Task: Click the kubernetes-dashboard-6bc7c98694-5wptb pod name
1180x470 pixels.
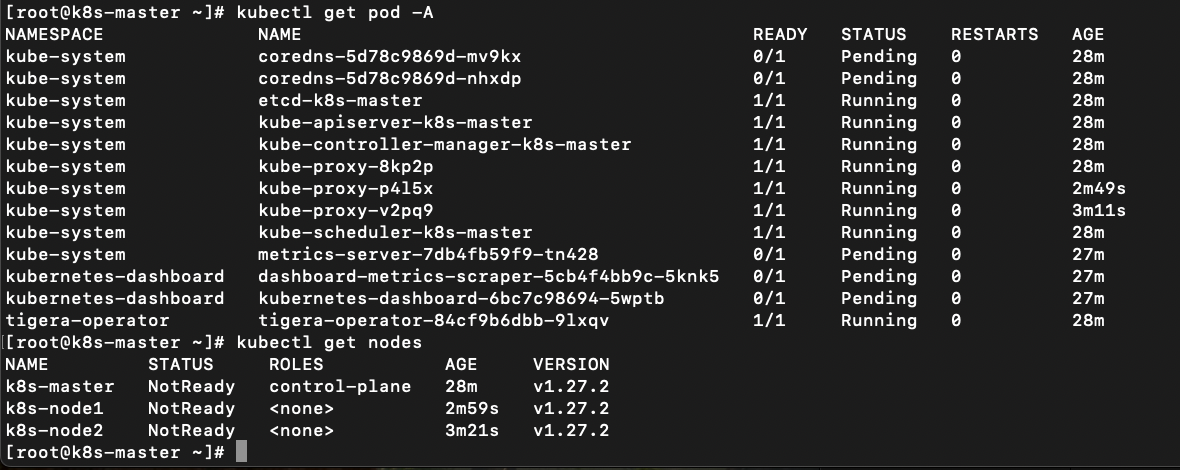Action: [x=461, y=298]
